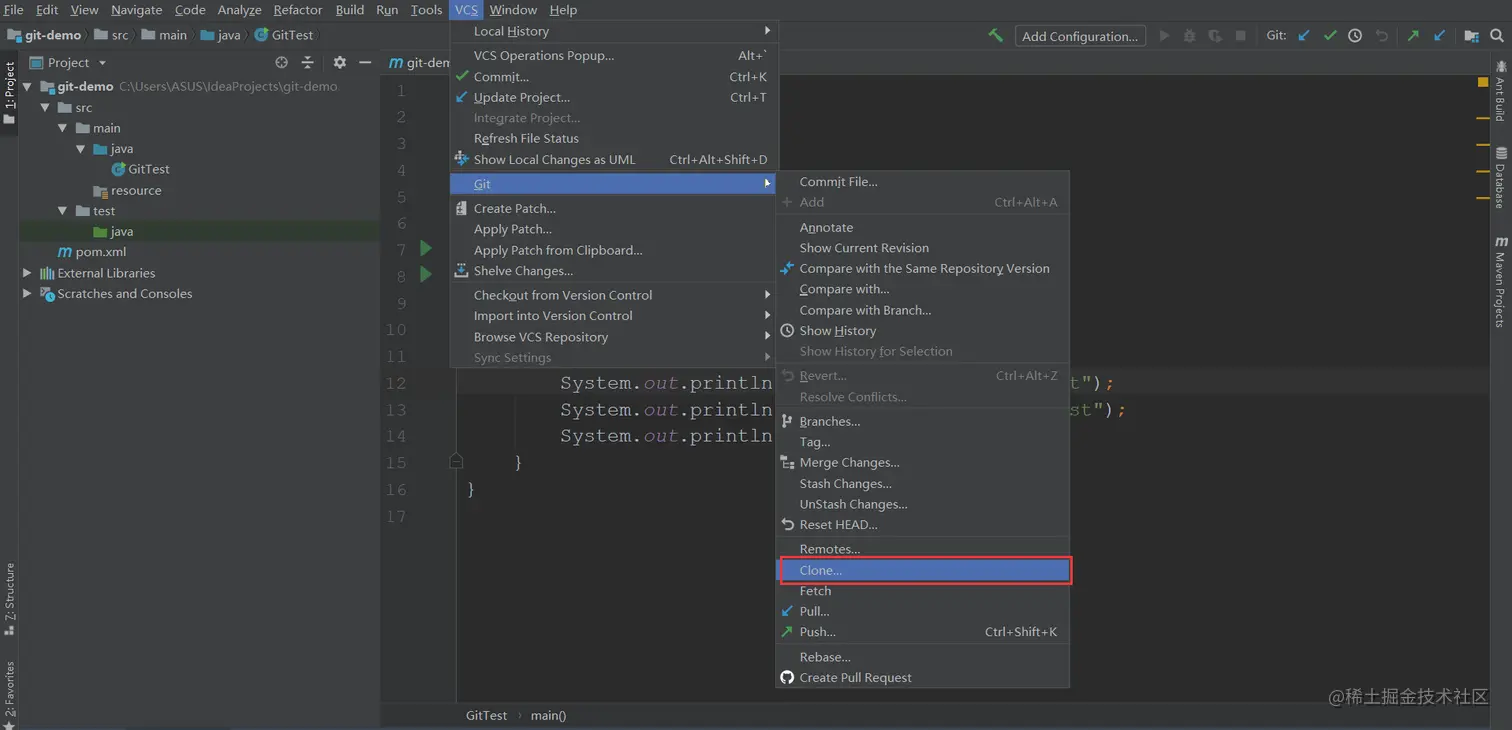The image size is (1512, 730).
Task: Click Pull... in the Git submenu
Action: click(923, 611)
